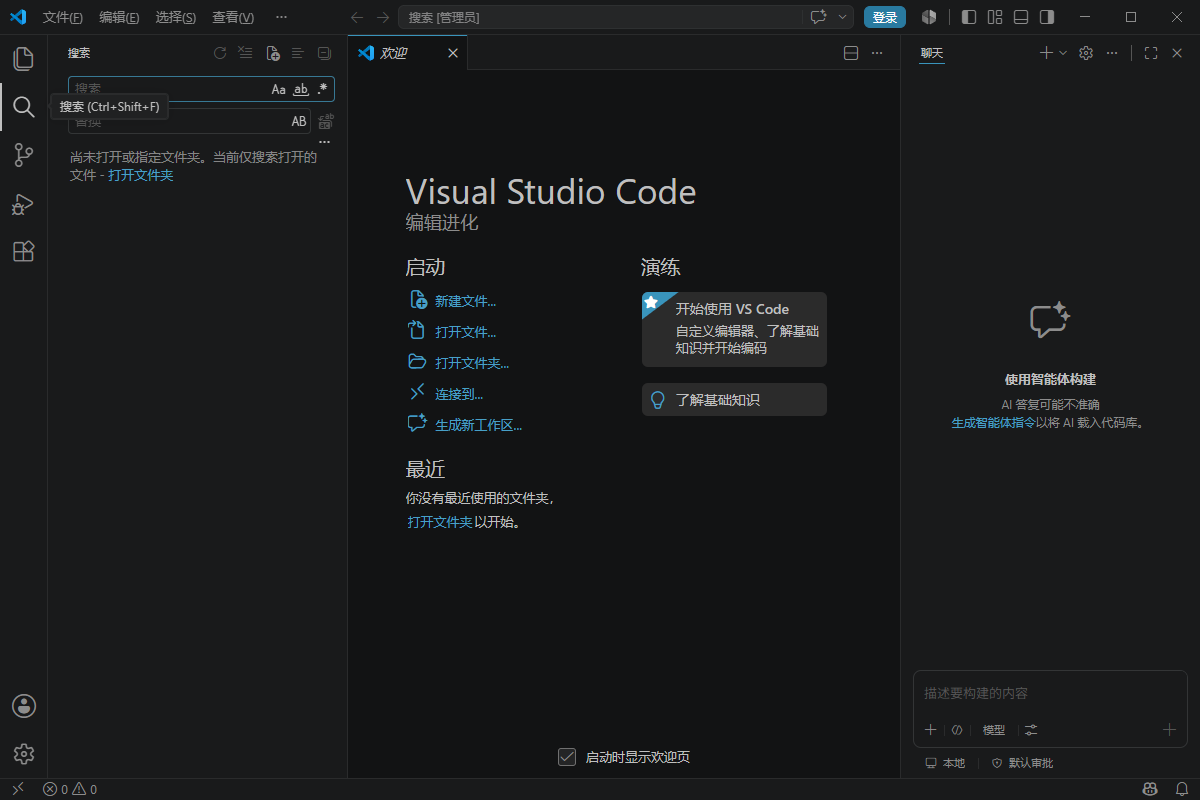Toggle secondary side bar visibility
Viewport: 1200px width, 800px height.
click(1047, 17)
